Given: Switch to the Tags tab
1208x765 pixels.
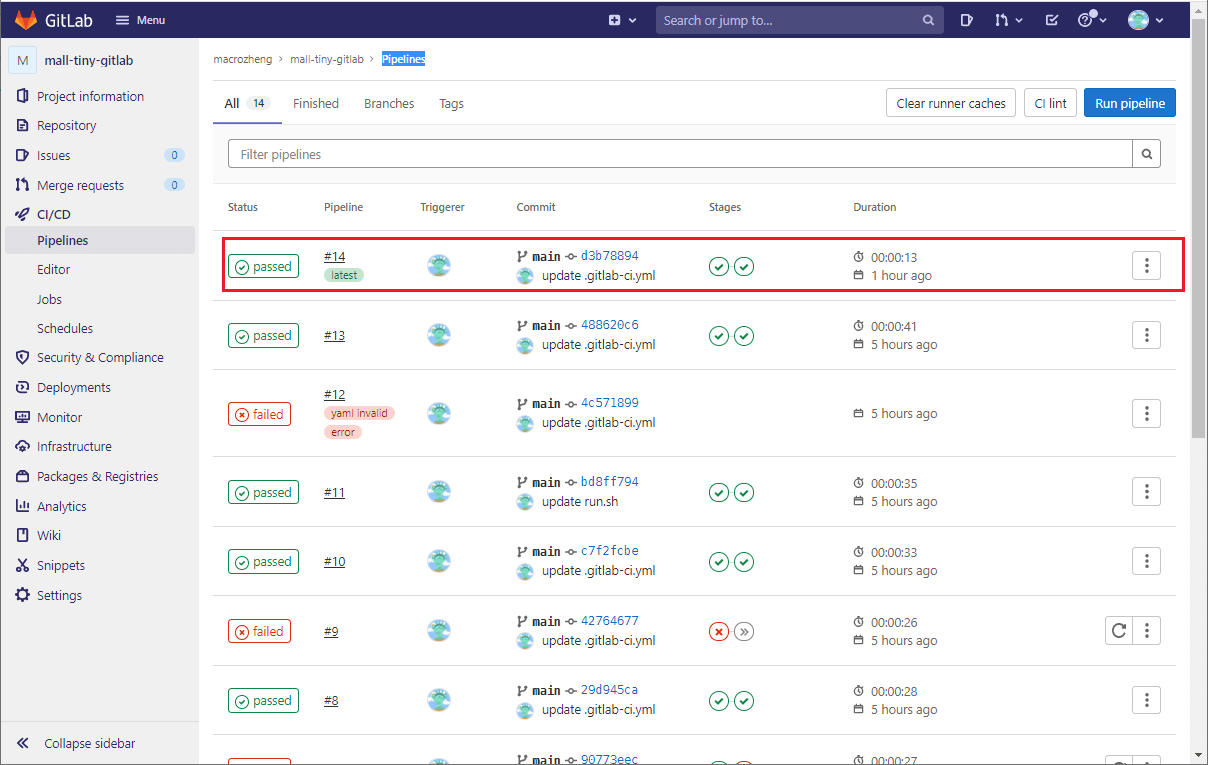Looking at the screenshot, I should click(451, 103).
